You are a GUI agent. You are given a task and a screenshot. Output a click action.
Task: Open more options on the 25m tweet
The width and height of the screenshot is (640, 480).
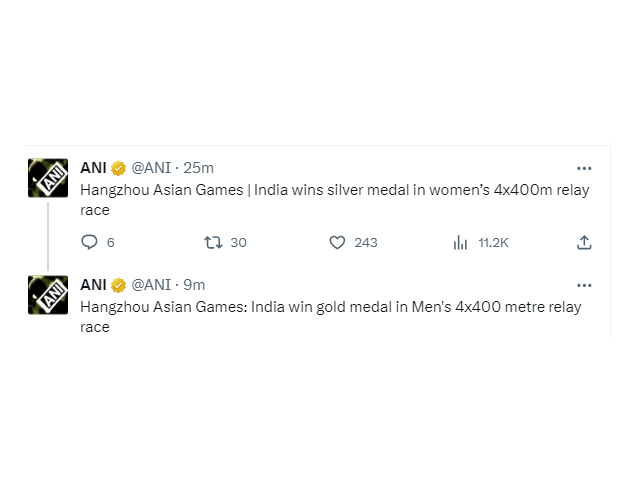click(584, 168)
